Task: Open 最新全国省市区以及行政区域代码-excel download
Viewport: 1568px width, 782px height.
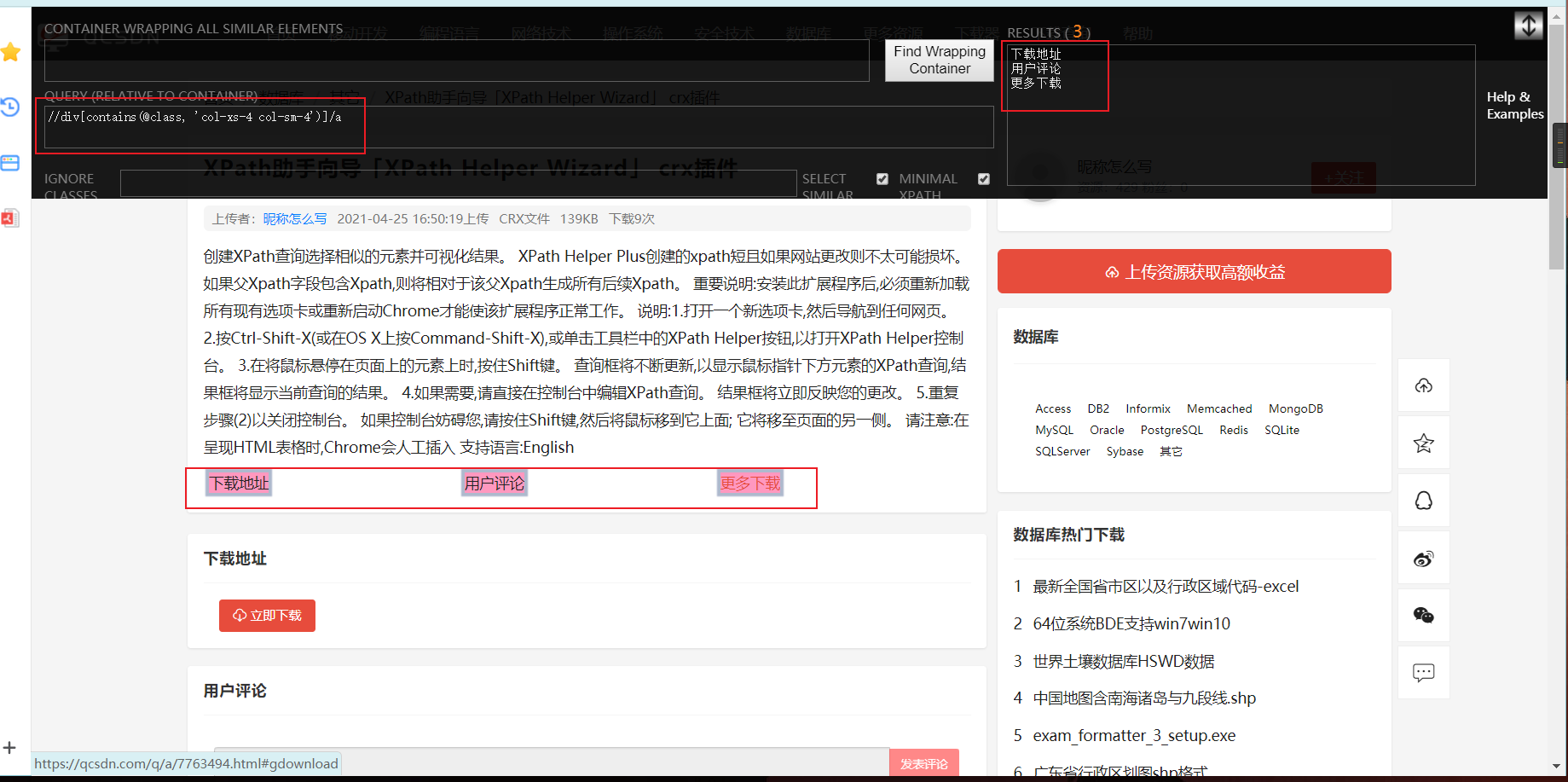Action: point(1166,587)
